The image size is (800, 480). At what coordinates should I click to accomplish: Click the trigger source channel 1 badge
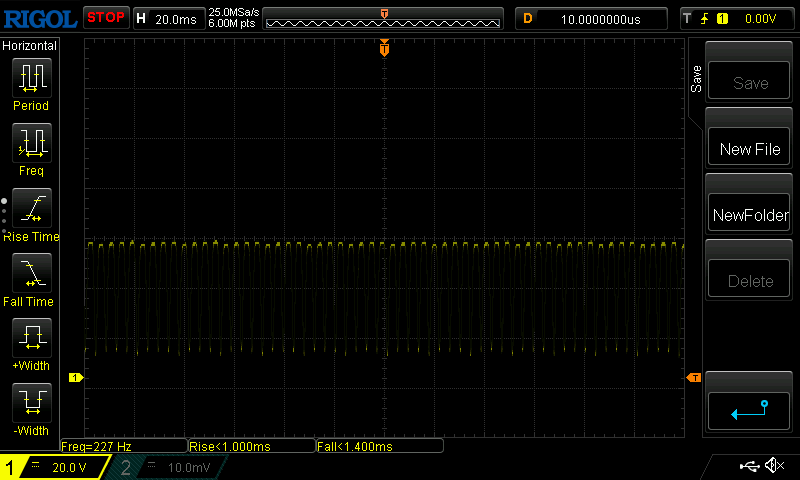[x=722, y=19]
